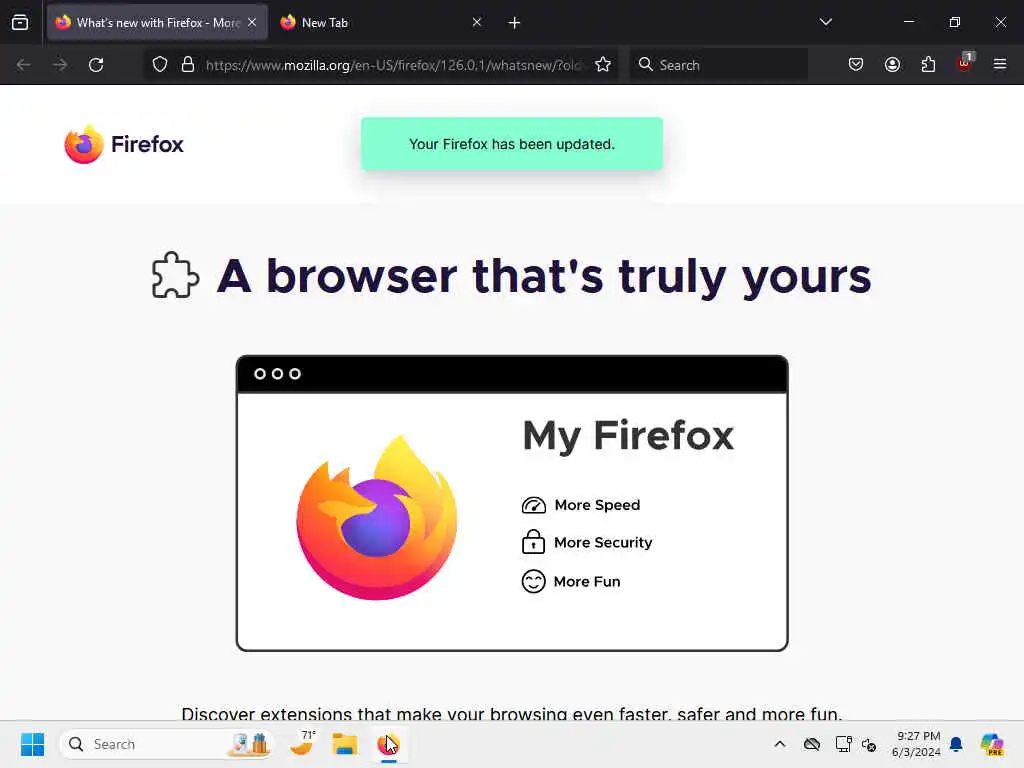Switch to the New Tab tab

383,23
